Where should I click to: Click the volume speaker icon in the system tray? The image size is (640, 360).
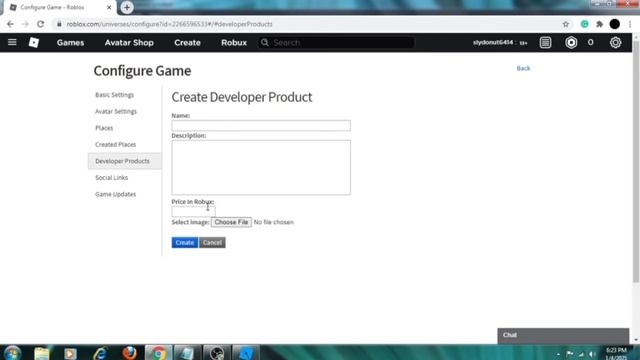592,354
